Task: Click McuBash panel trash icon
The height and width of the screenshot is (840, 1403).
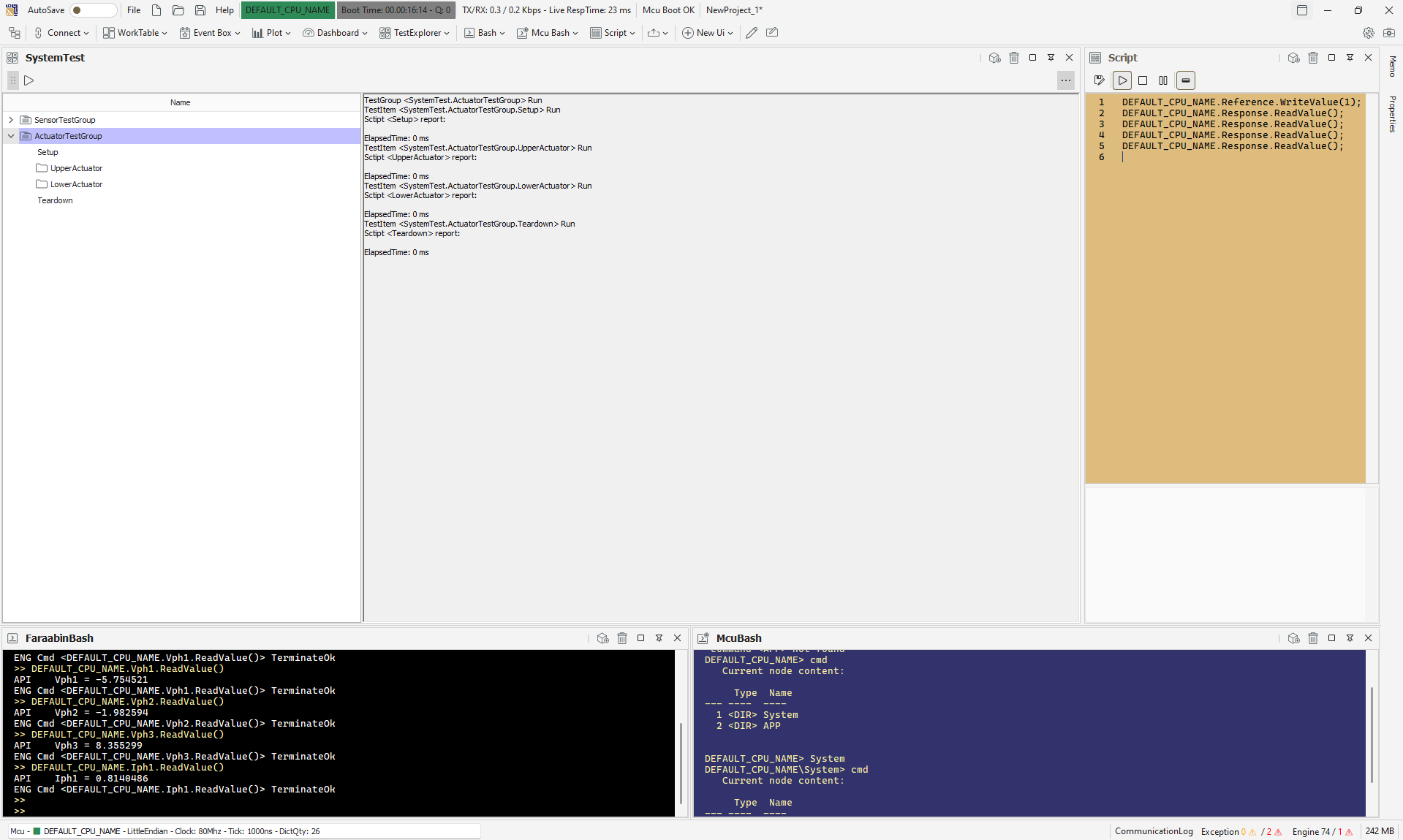Action: tap(1313, 638)
